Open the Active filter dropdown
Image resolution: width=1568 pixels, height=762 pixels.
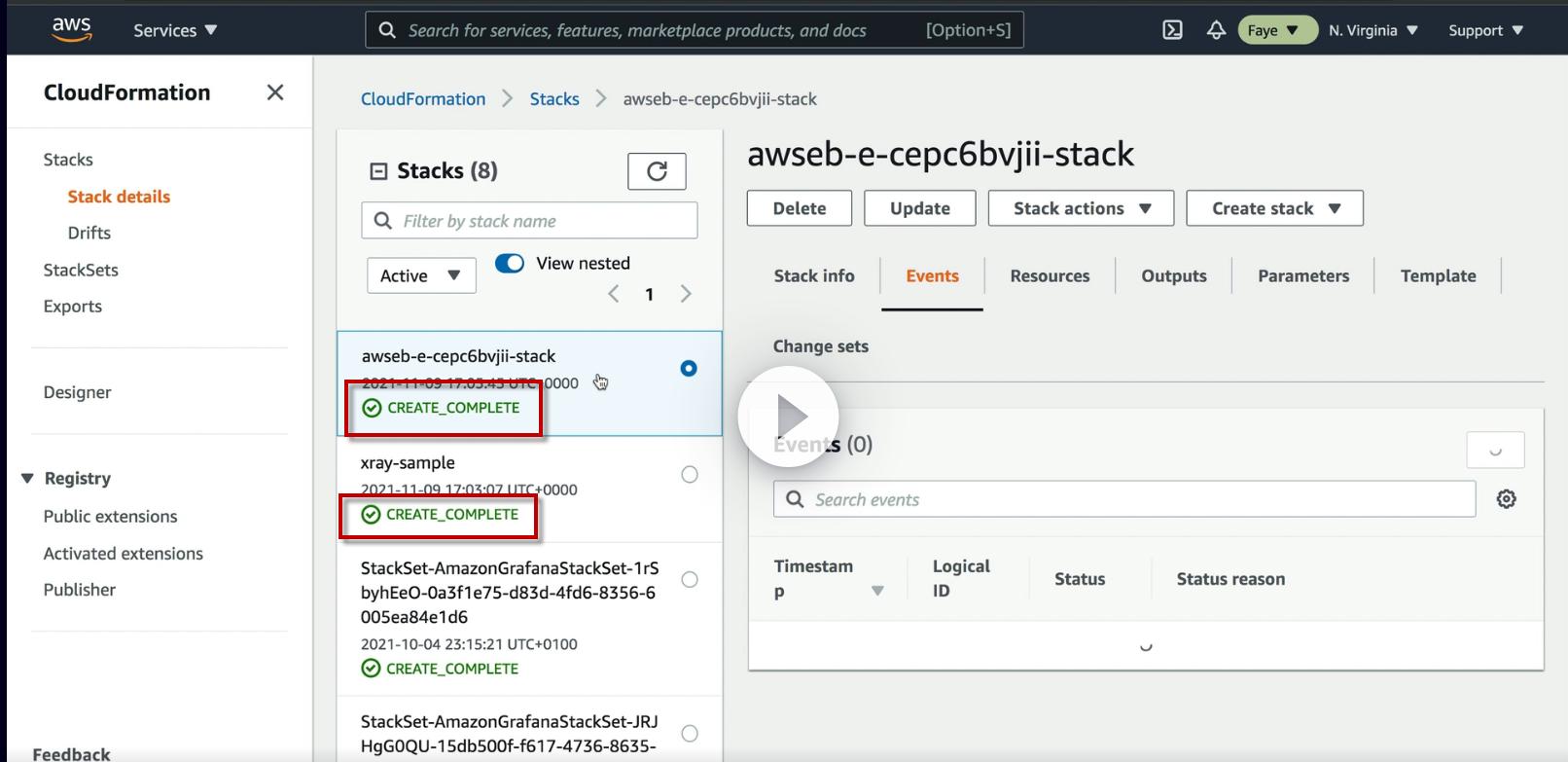pyautogui.click(x=421, y=275)
